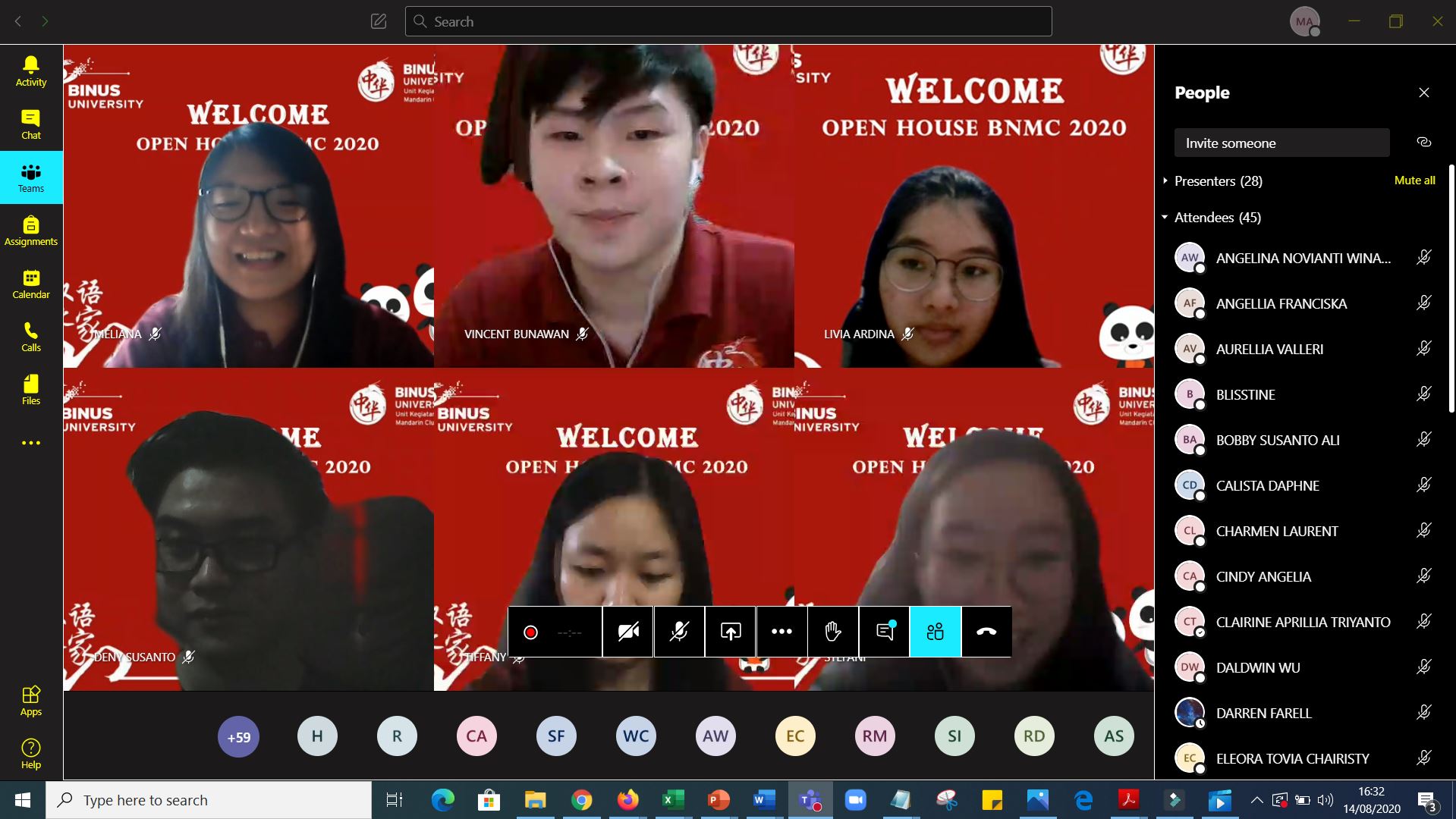This screenshot has width=1456, height=819.
Task: Open Zoom from the Windows taskbar
Action: 855,800
